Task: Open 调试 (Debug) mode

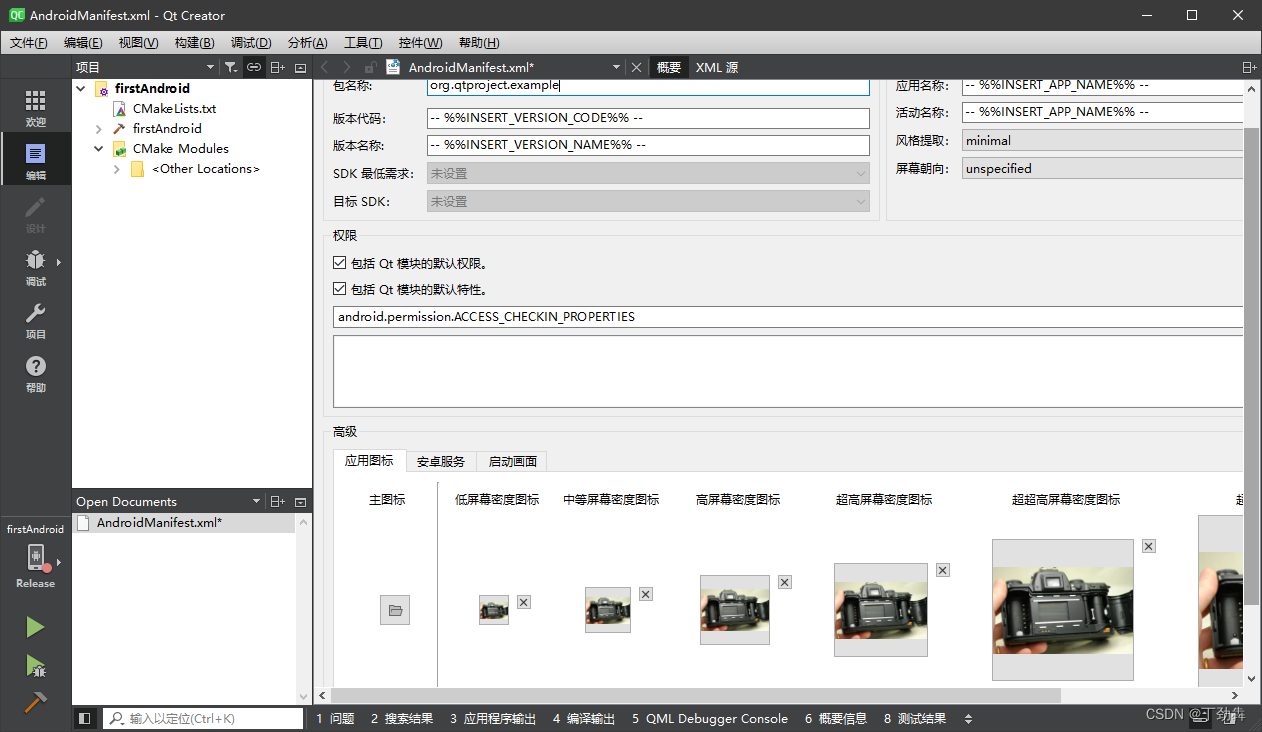Action: [35, 267]
